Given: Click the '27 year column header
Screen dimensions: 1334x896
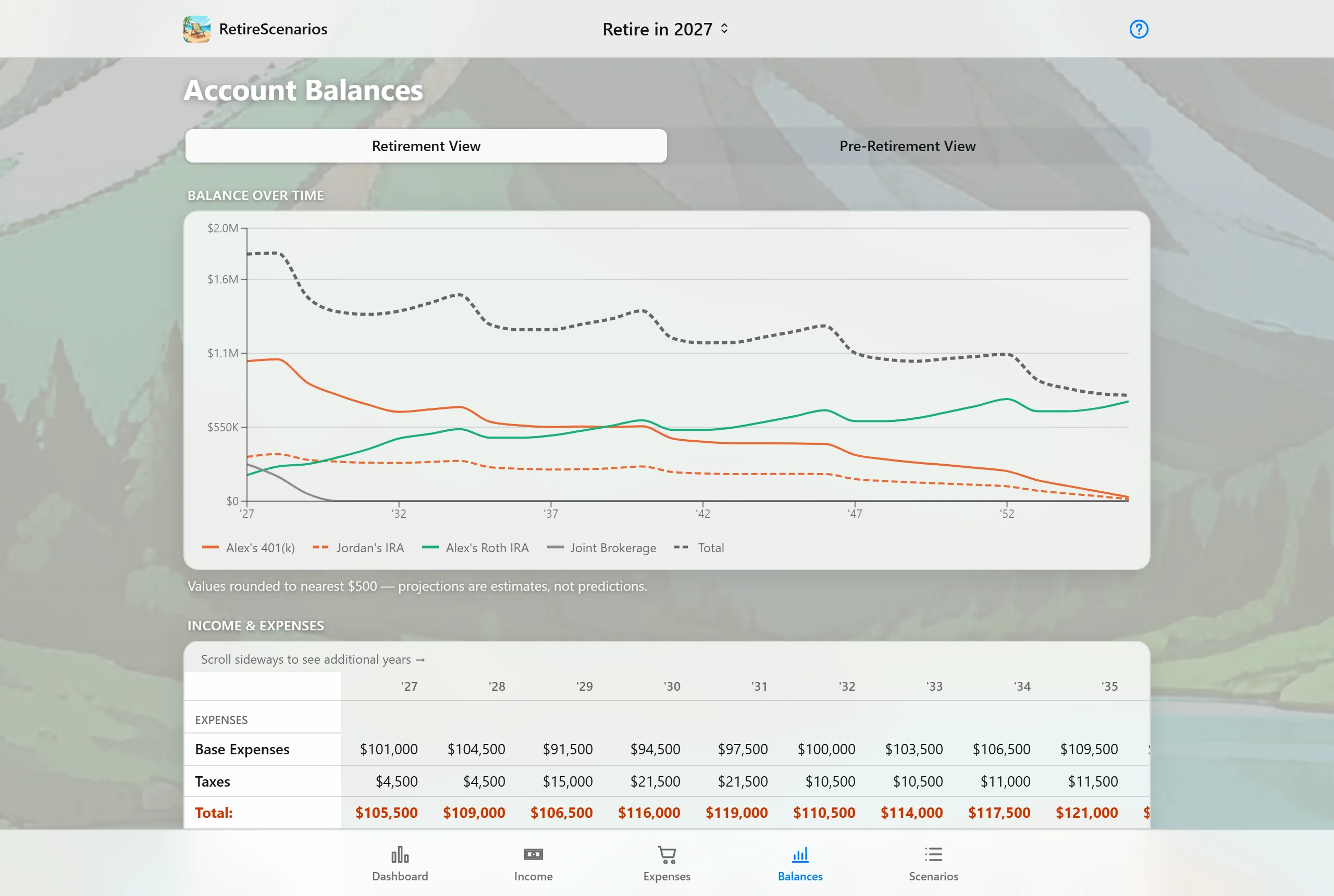Looking at the screenshot, I should click(x=409, y=686).
